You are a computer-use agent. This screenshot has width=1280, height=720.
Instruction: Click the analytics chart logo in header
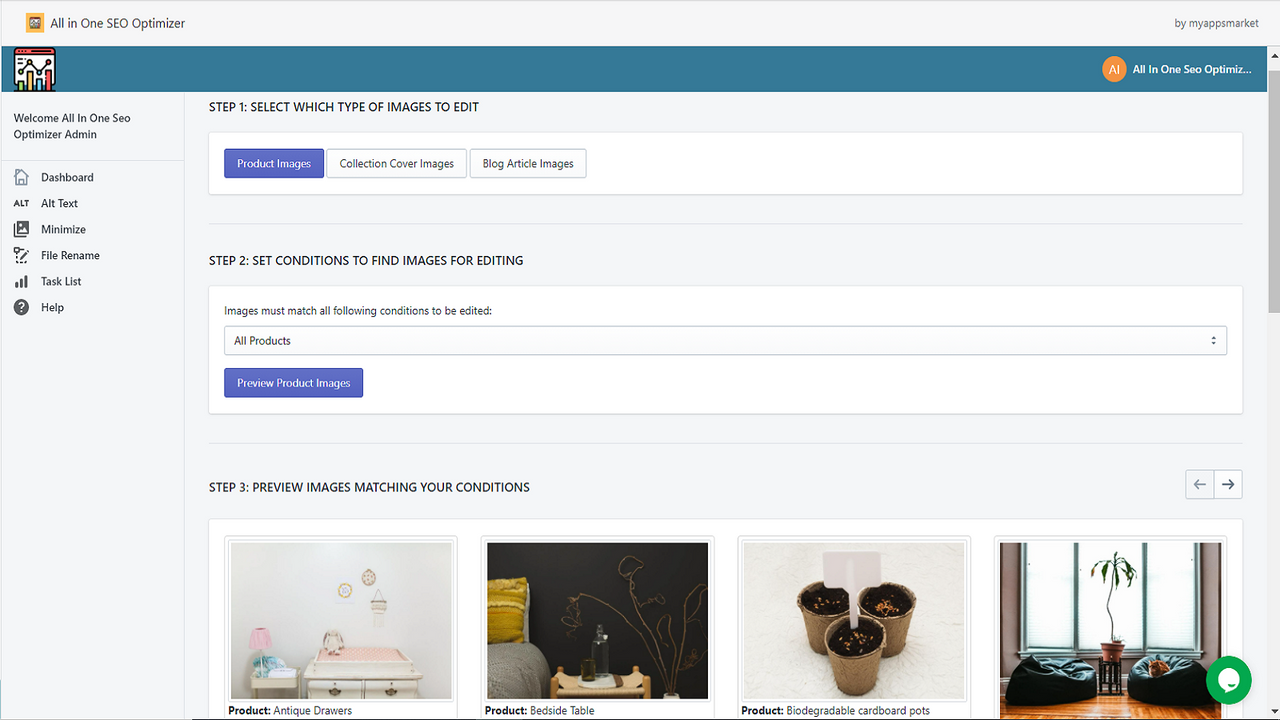(35, 70)
